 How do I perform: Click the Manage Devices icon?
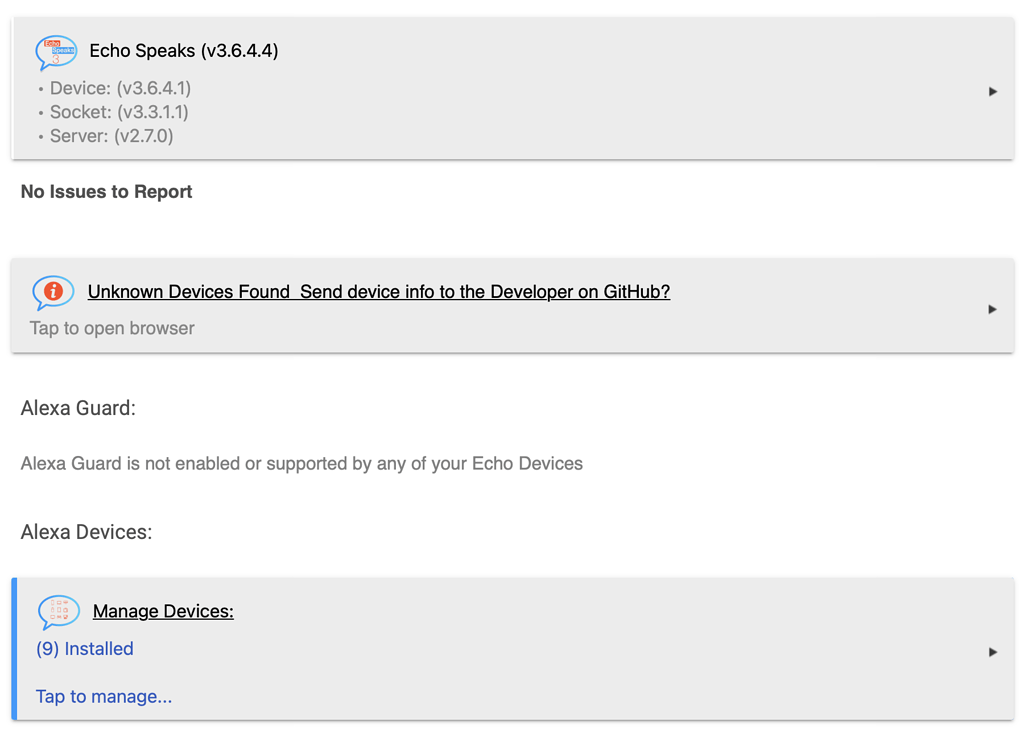(x=58, y=611)
